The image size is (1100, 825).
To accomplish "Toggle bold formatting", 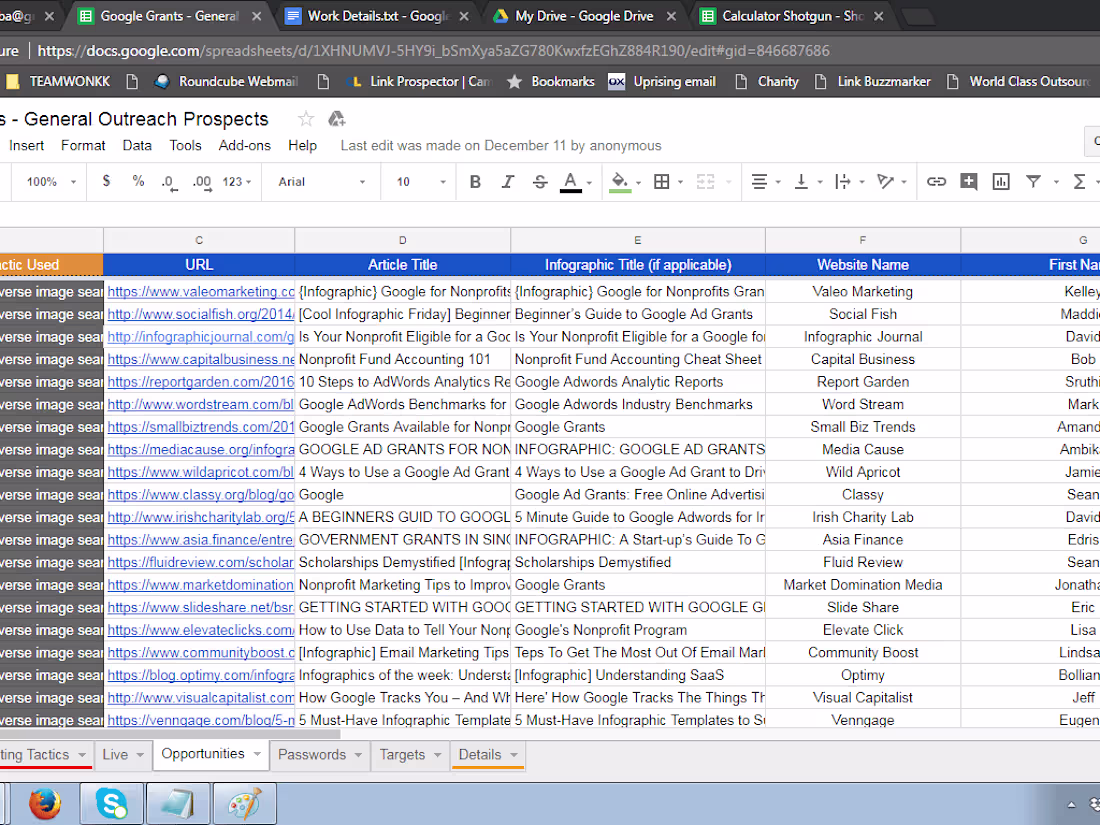I will coord(475,181).
